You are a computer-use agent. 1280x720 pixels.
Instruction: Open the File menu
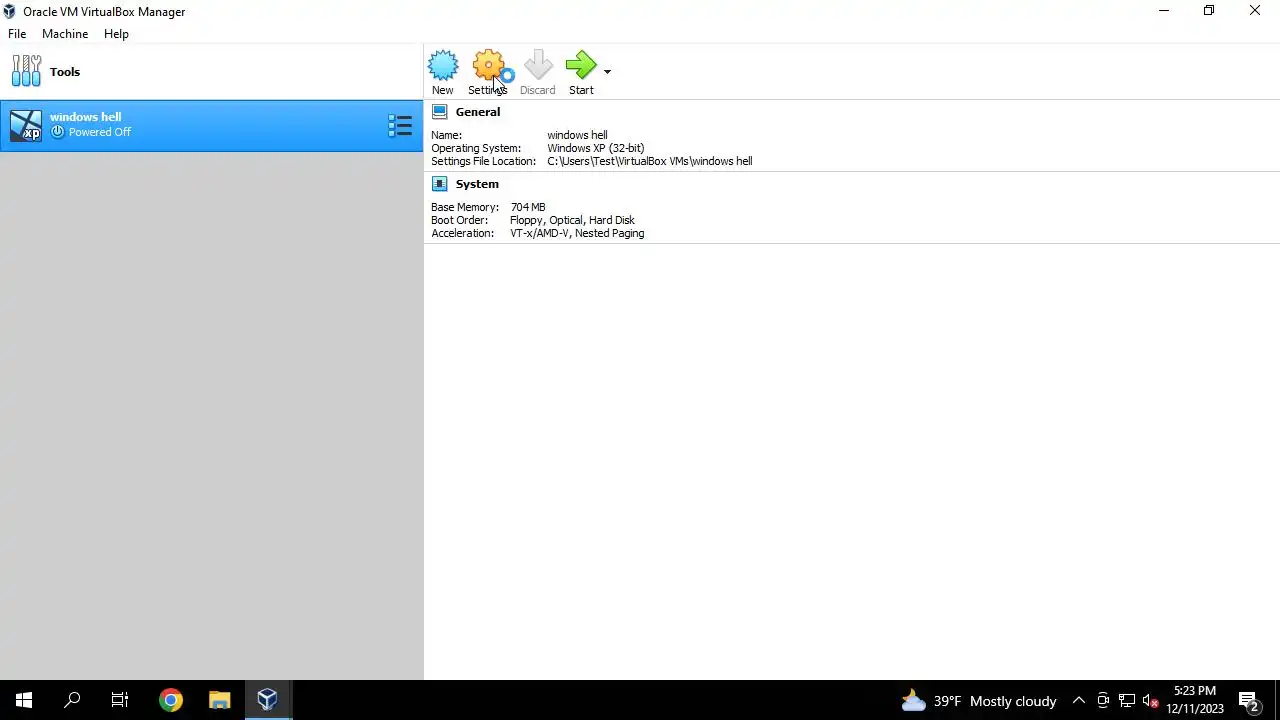point(17,34)
